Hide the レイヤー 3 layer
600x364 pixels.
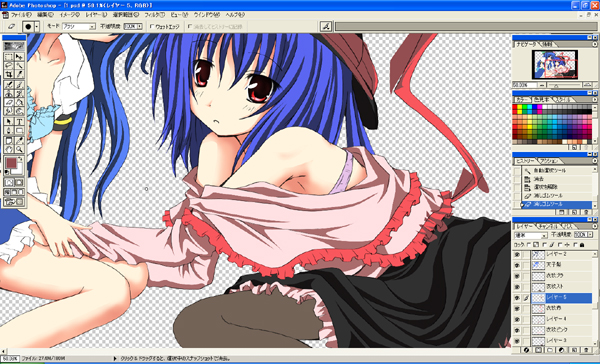517,341
